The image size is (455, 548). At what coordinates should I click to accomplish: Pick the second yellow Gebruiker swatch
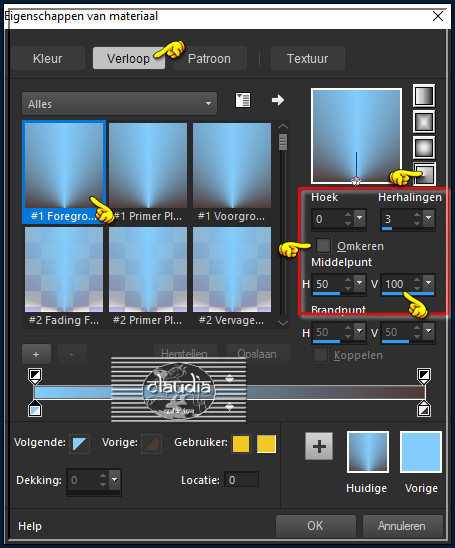coord(266,444)
